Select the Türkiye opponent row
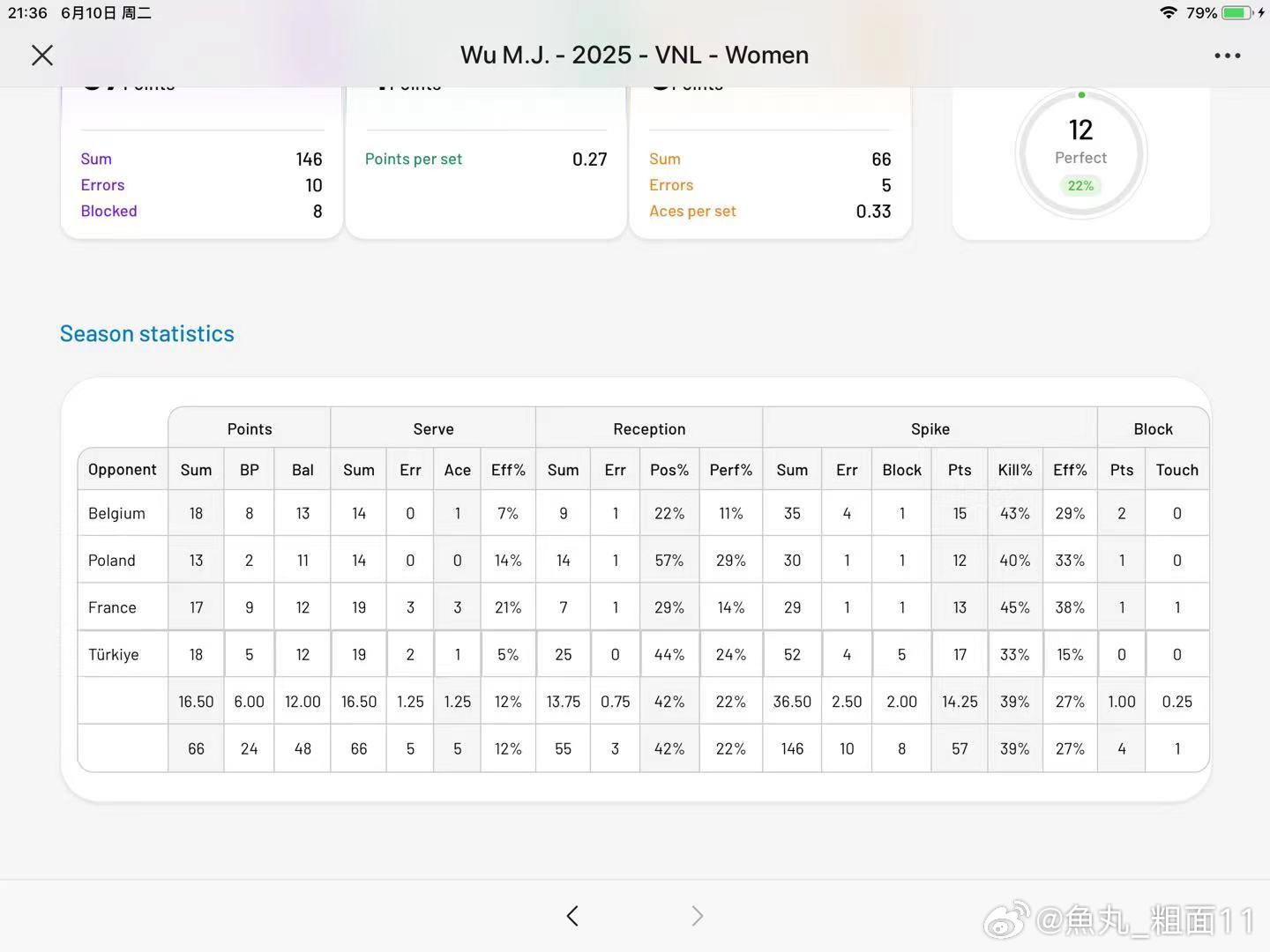1270x952 pixels. point(643,654)
